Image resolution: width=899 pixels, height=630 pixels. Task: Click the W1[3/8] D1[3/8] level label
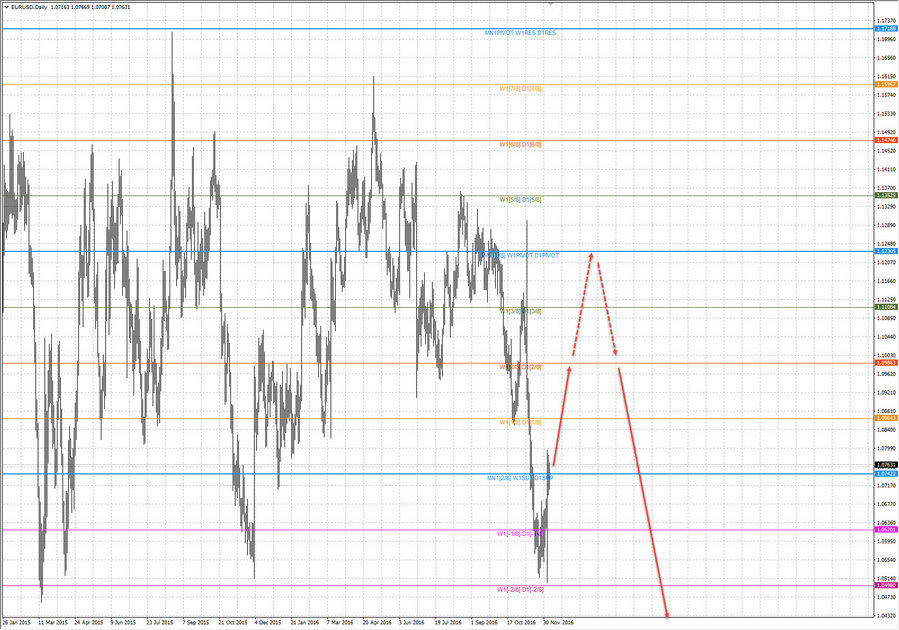pyautogui.click(x=524, y=310)
